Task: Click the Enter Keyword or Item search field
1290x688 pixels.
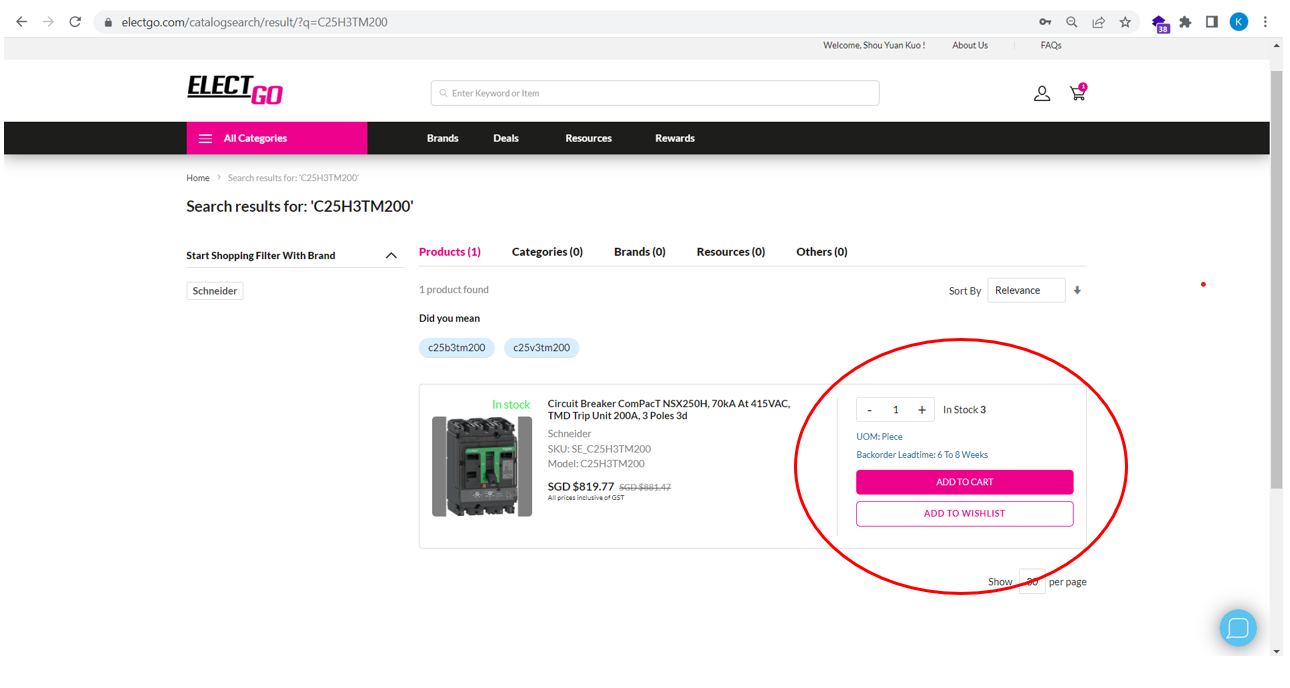Action: click(655, 93)
